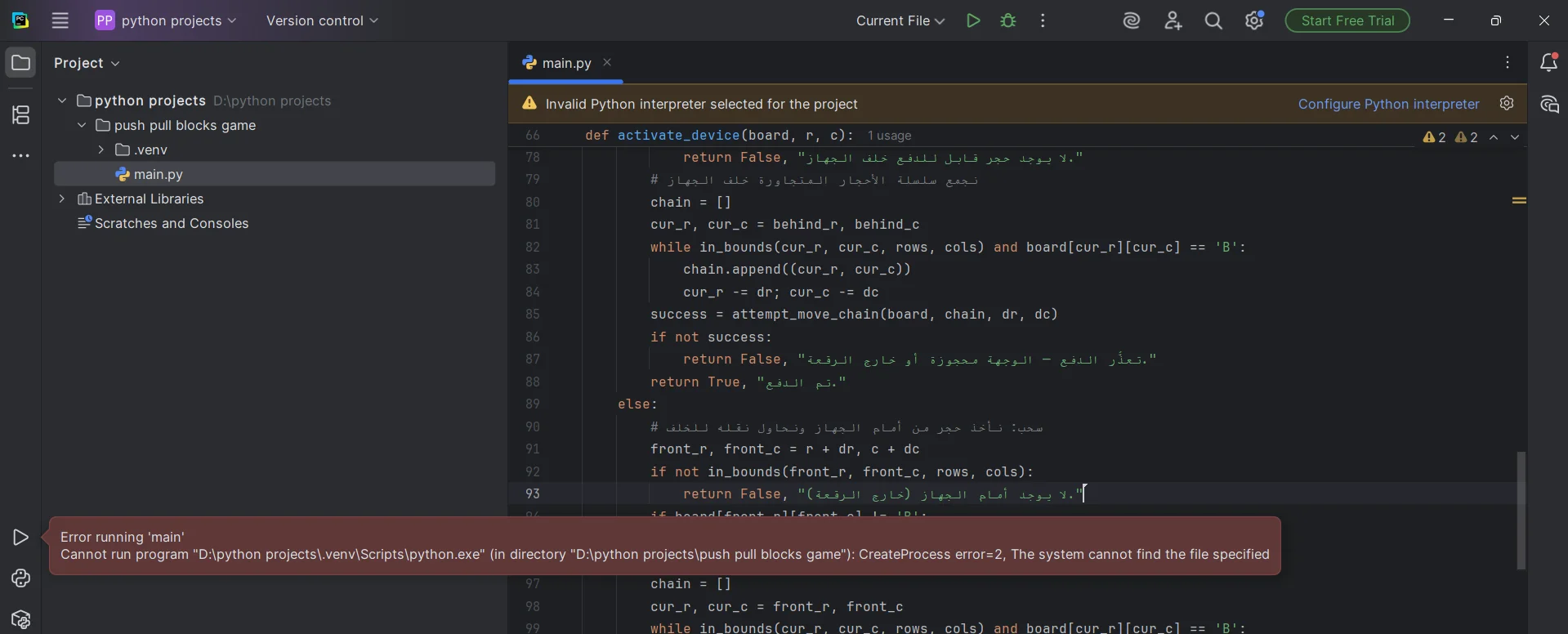This screenshot has width=1568, height=634.
Task: Click the activate_device function name
Action: 678,136
